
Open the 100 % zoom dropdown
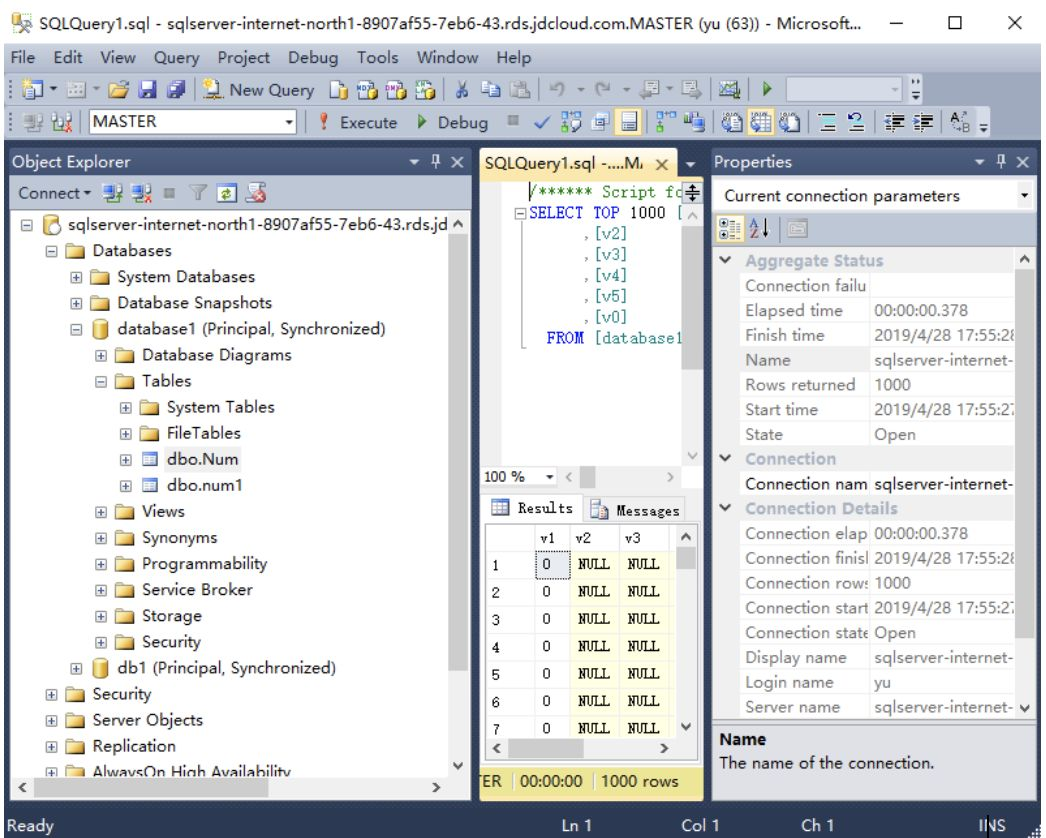tap(550, 476)
